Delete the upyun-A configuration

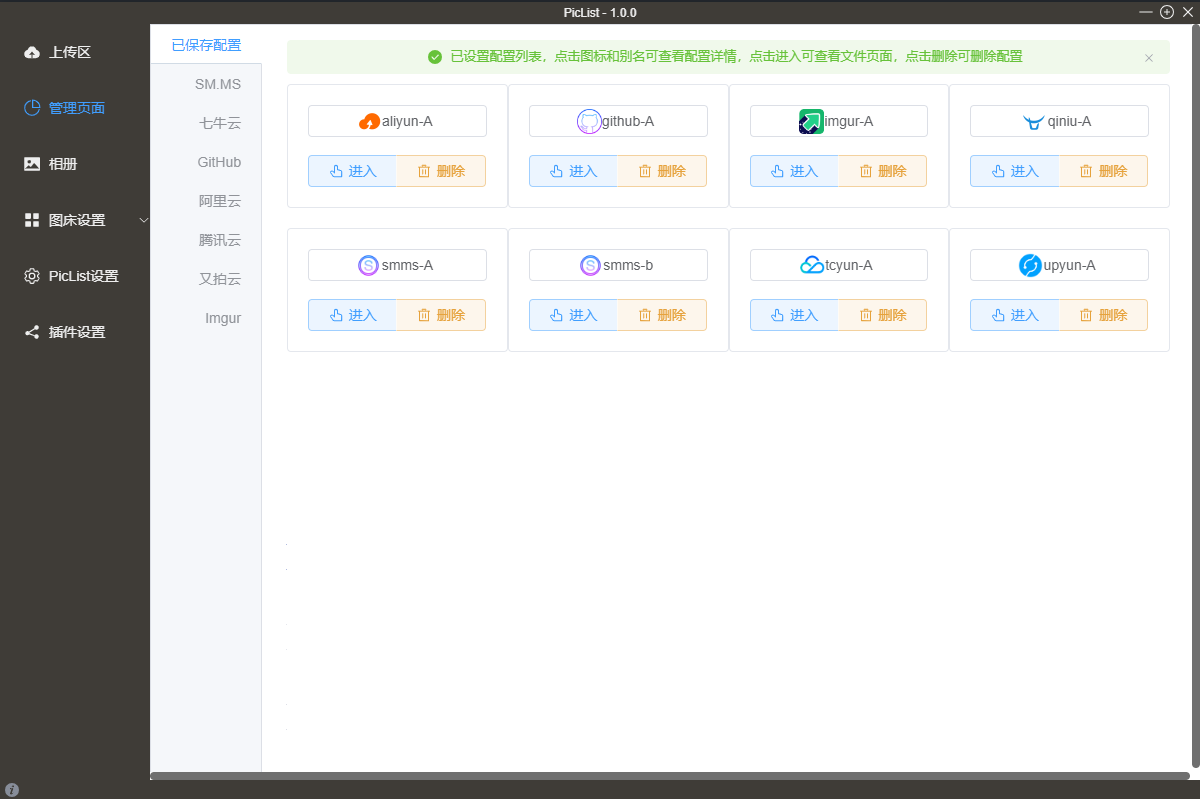[1103, 315]
